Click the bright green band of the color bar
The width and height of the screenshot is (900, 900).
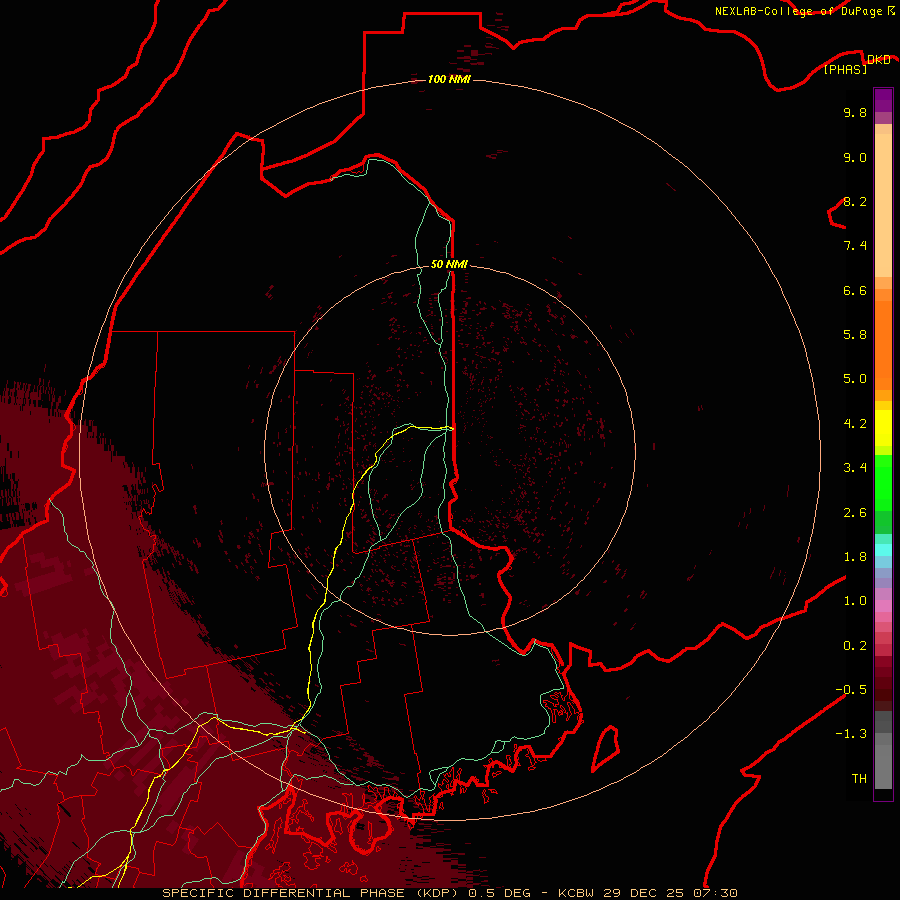point(883,483)
